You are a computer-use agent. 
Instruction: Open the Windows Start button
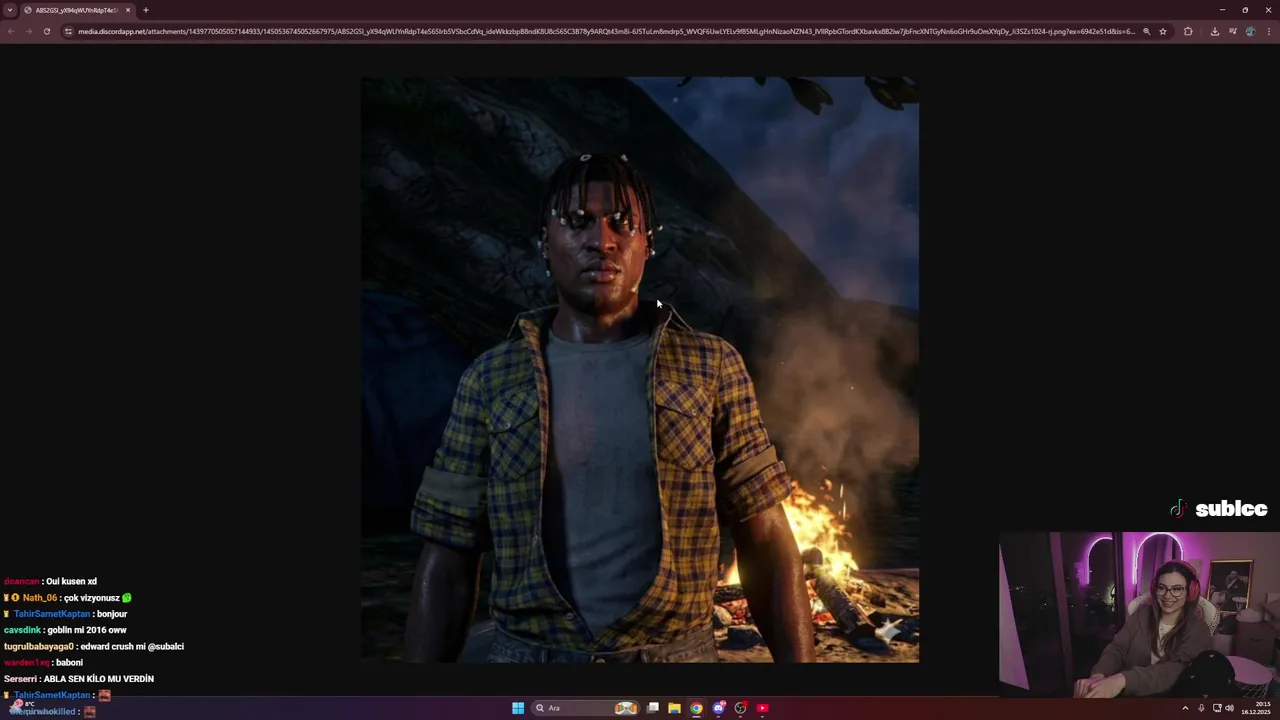[518, 708]
